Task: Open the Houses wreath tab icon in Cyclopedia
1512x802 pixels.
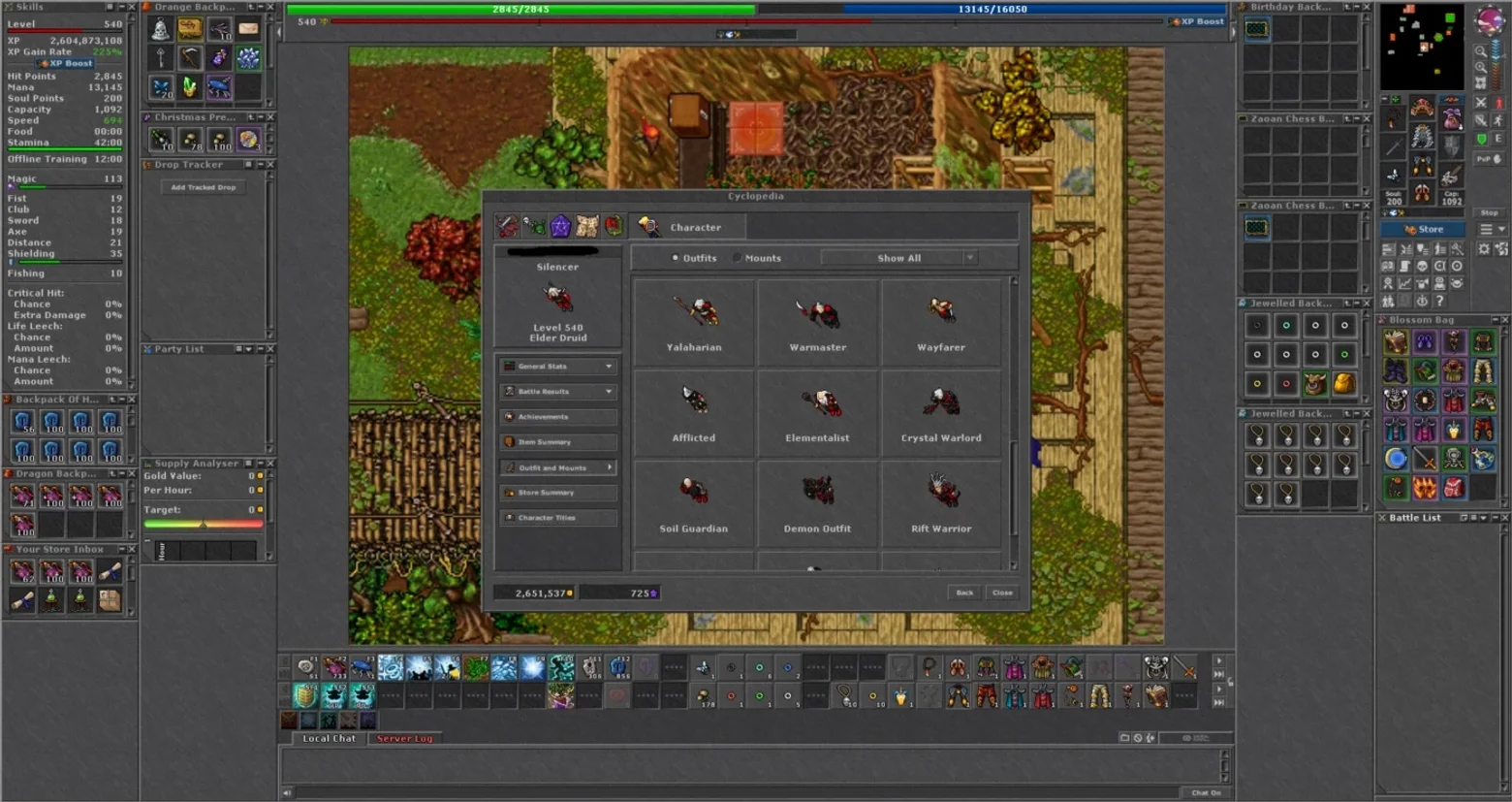Action: coord(613,227)
